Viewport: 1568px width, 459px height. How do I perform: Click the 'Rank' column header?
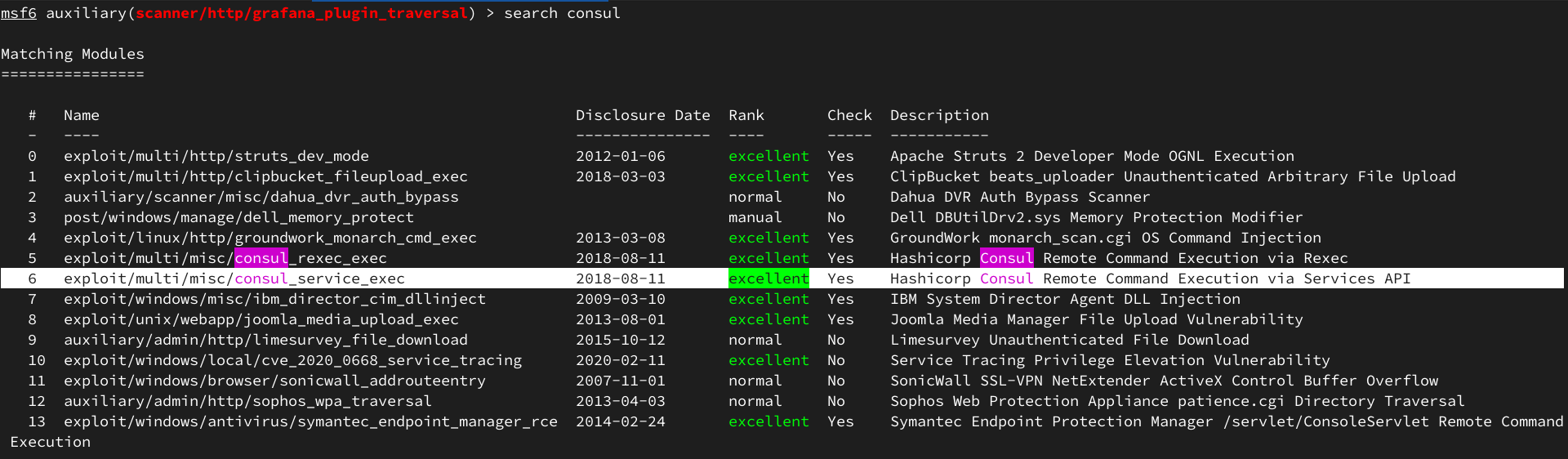(x=746, y=115)
